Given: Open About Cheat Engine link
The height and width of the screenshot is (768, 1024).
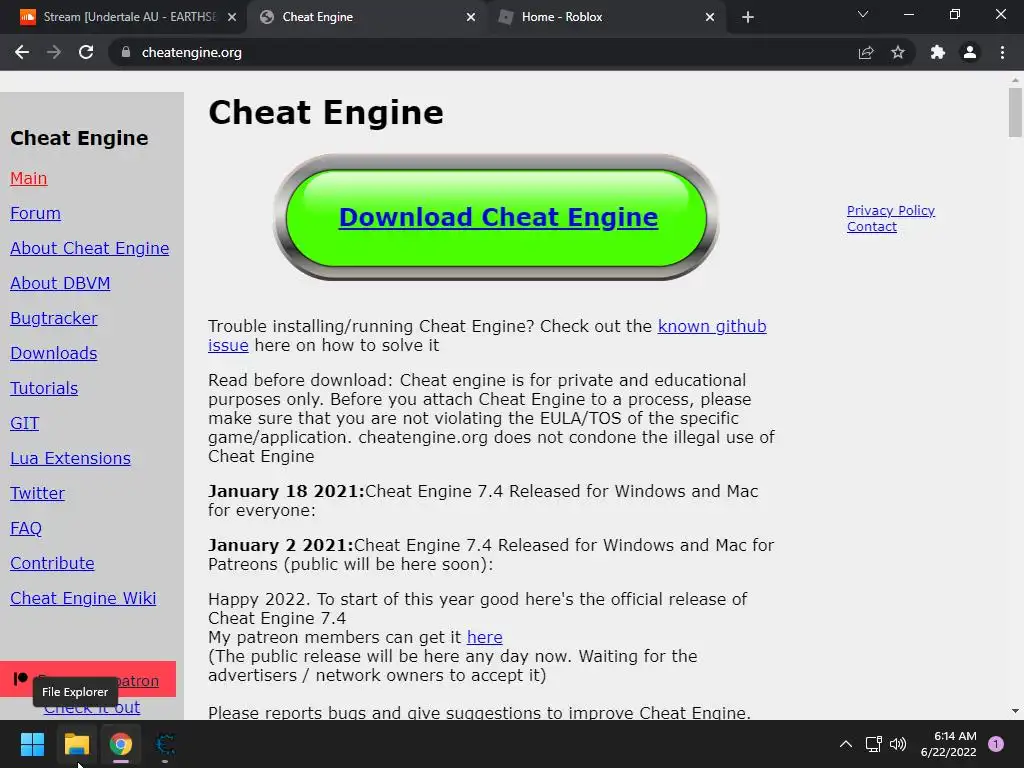Looking at the screenshot, I should point(89,248).
